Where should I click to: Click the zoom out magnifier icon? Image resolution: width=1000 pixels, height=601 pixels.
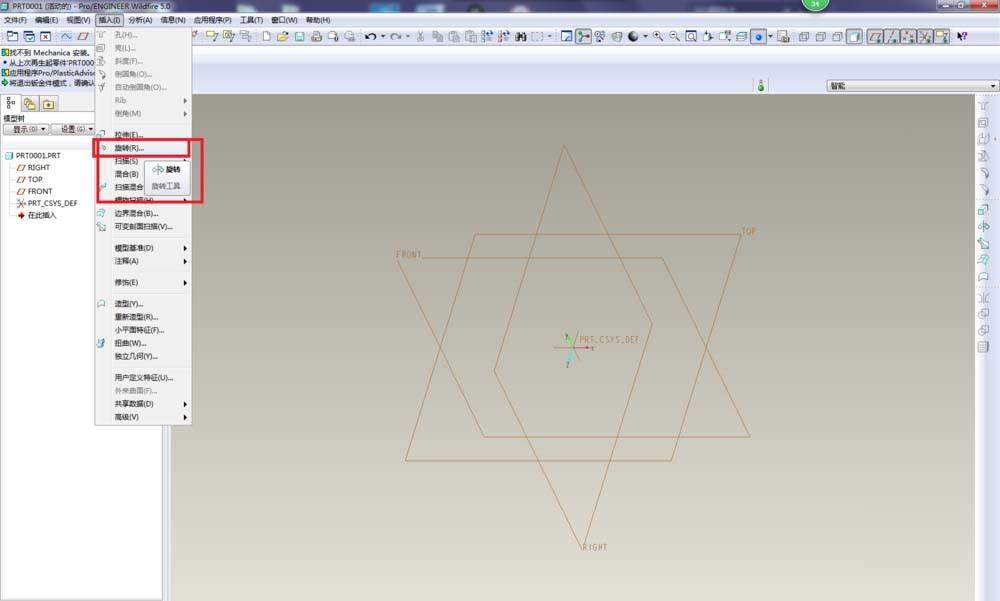pos(675,37)
